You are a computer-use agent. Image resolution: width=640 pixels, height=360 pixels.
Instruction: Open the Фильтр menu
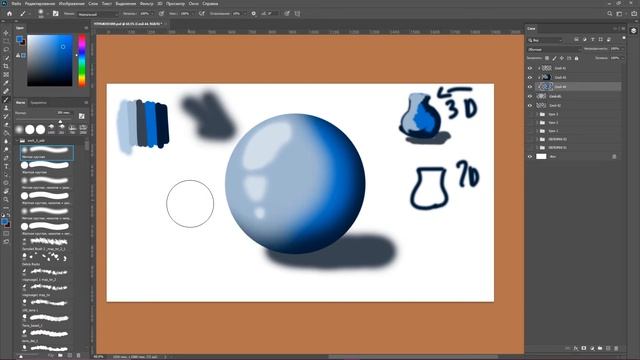coord(147,4)
